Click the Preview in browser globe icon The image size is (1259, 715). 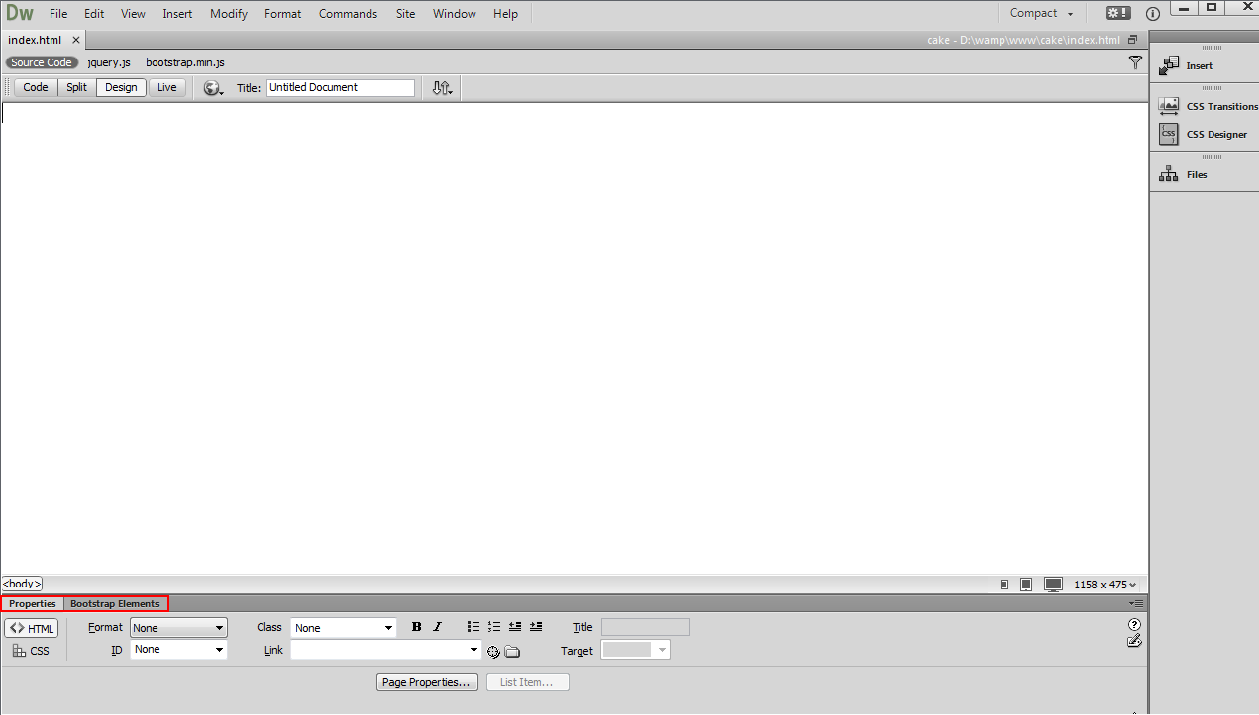[x=212, y=88]
